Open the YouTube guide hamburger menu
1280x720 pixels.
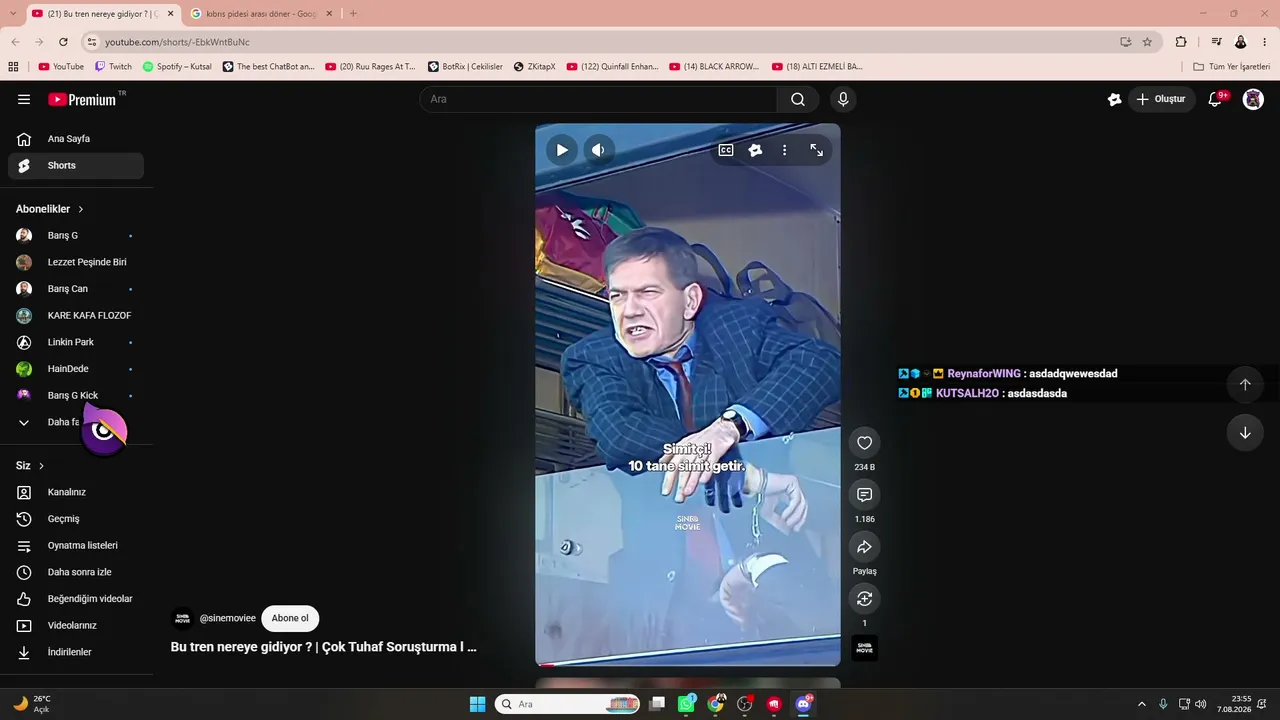point(24,99)
